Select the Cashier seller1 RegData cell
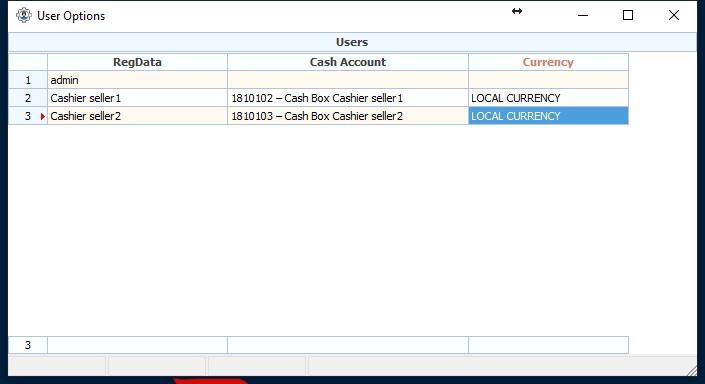Viewport: 705px width, 384px height. (x=137, y=98)
